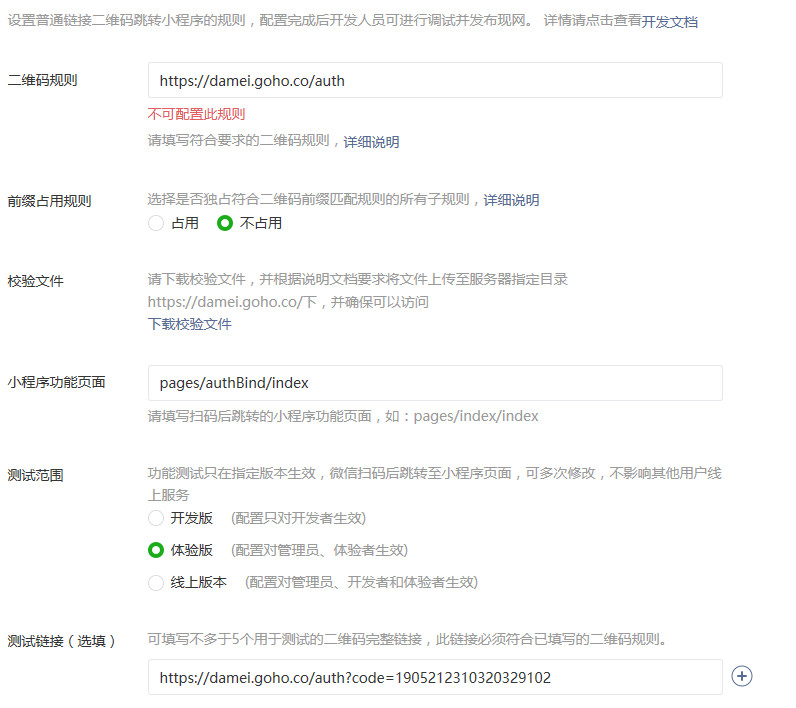
Task: Click the 校验文件 label
Action: coord(36,281)
